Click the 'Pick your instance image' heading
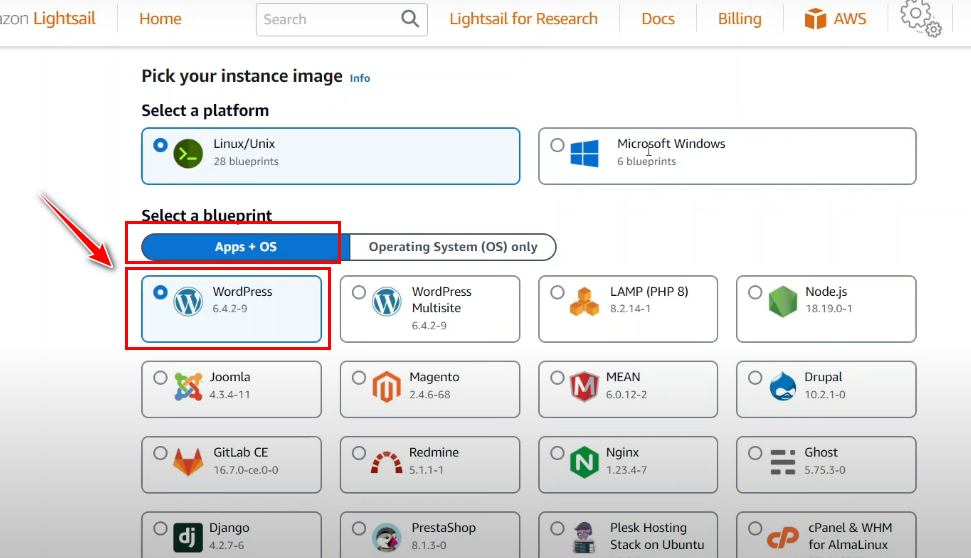The height and width of the screenshot is (558, 971). click(x=242, y=76)
